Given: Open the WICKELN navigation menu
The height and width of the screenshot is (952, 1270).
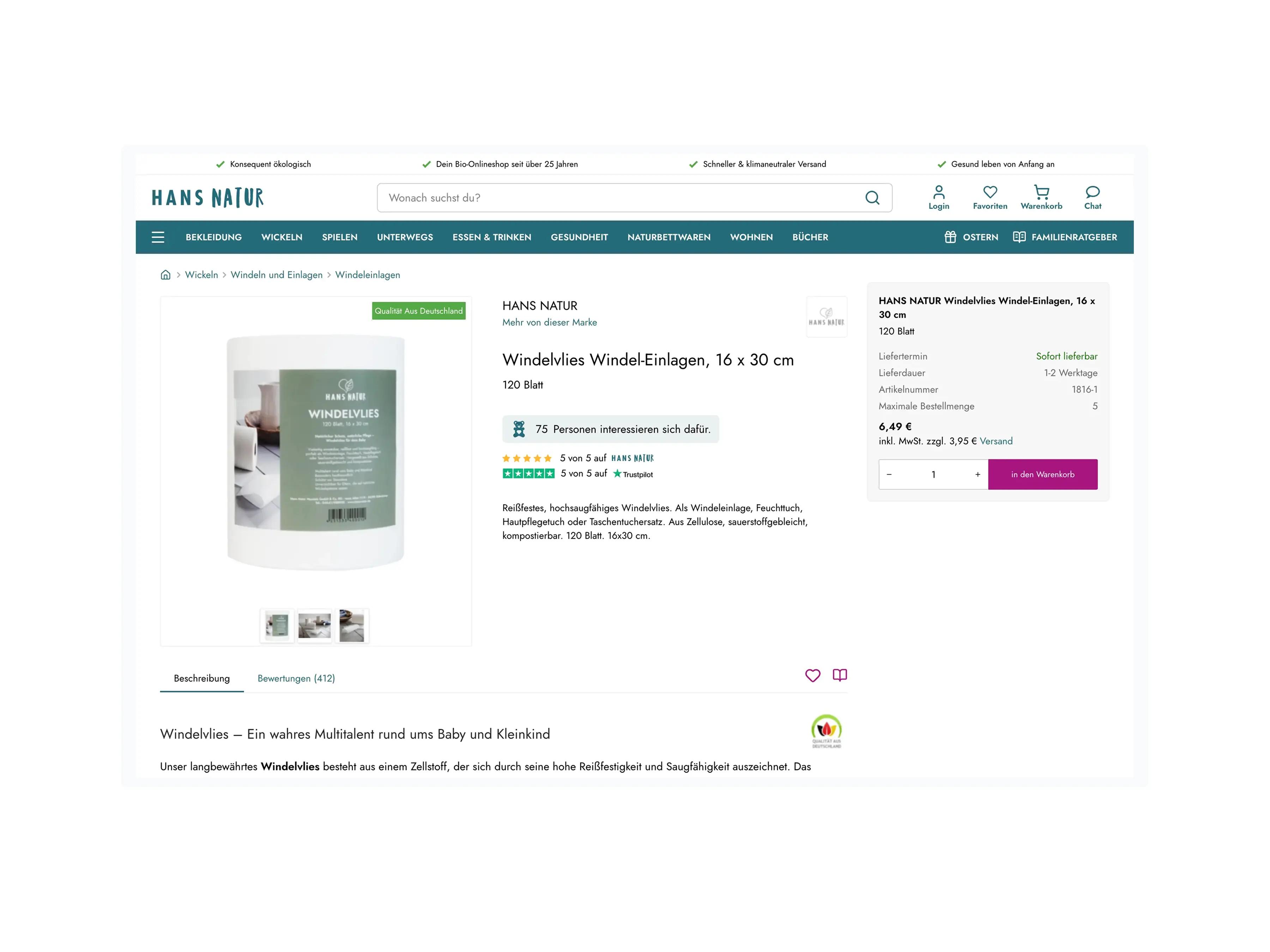Looking at the screenshot, I should point(282,237).
